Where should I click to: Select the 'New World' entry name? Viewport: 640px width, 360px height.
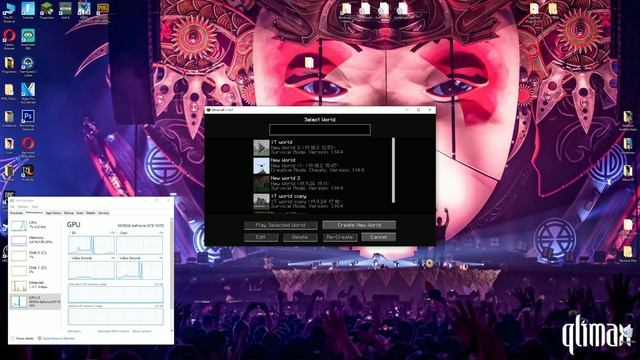(283, 160)
